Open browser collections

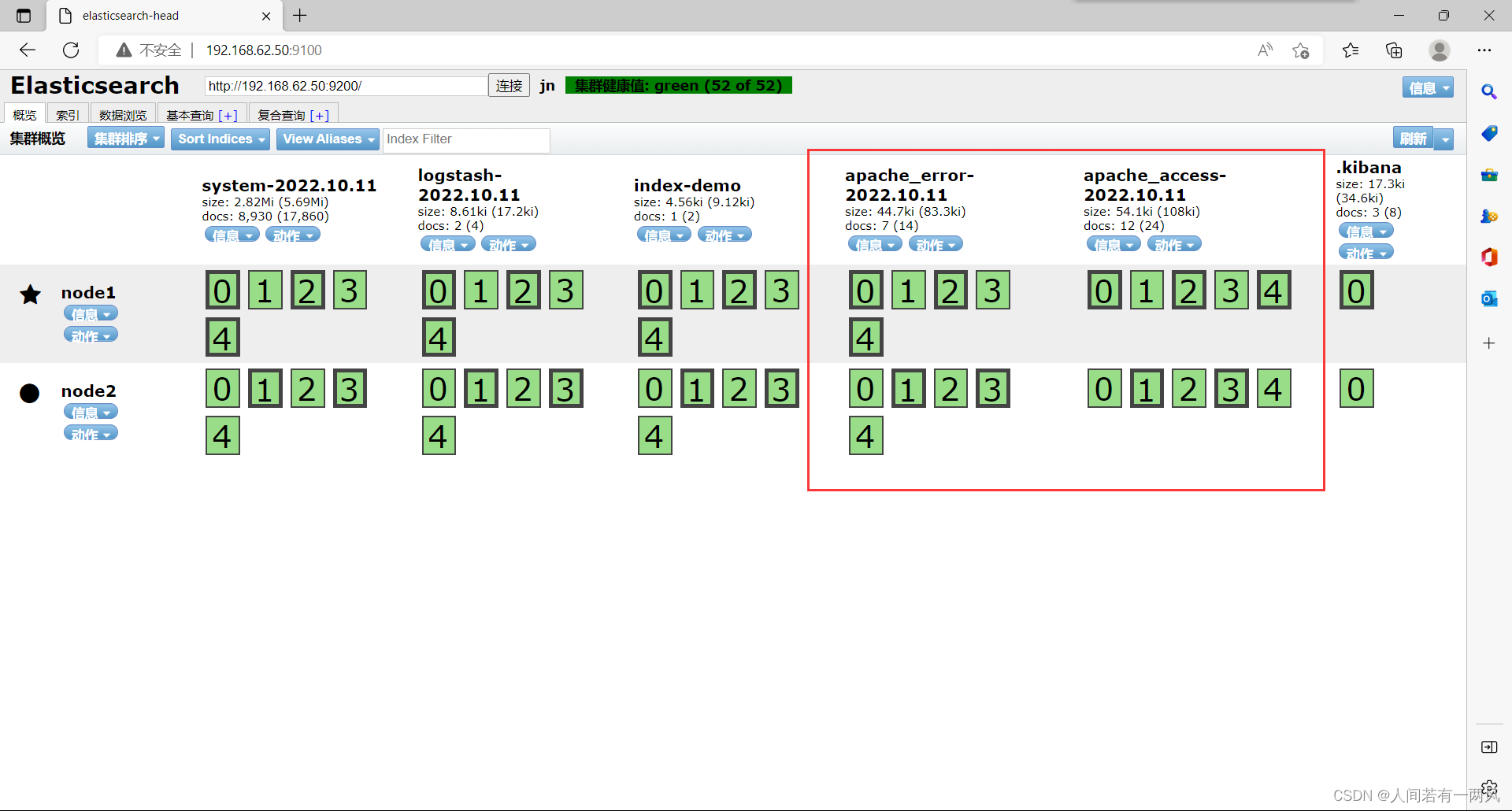point(1394,50)
